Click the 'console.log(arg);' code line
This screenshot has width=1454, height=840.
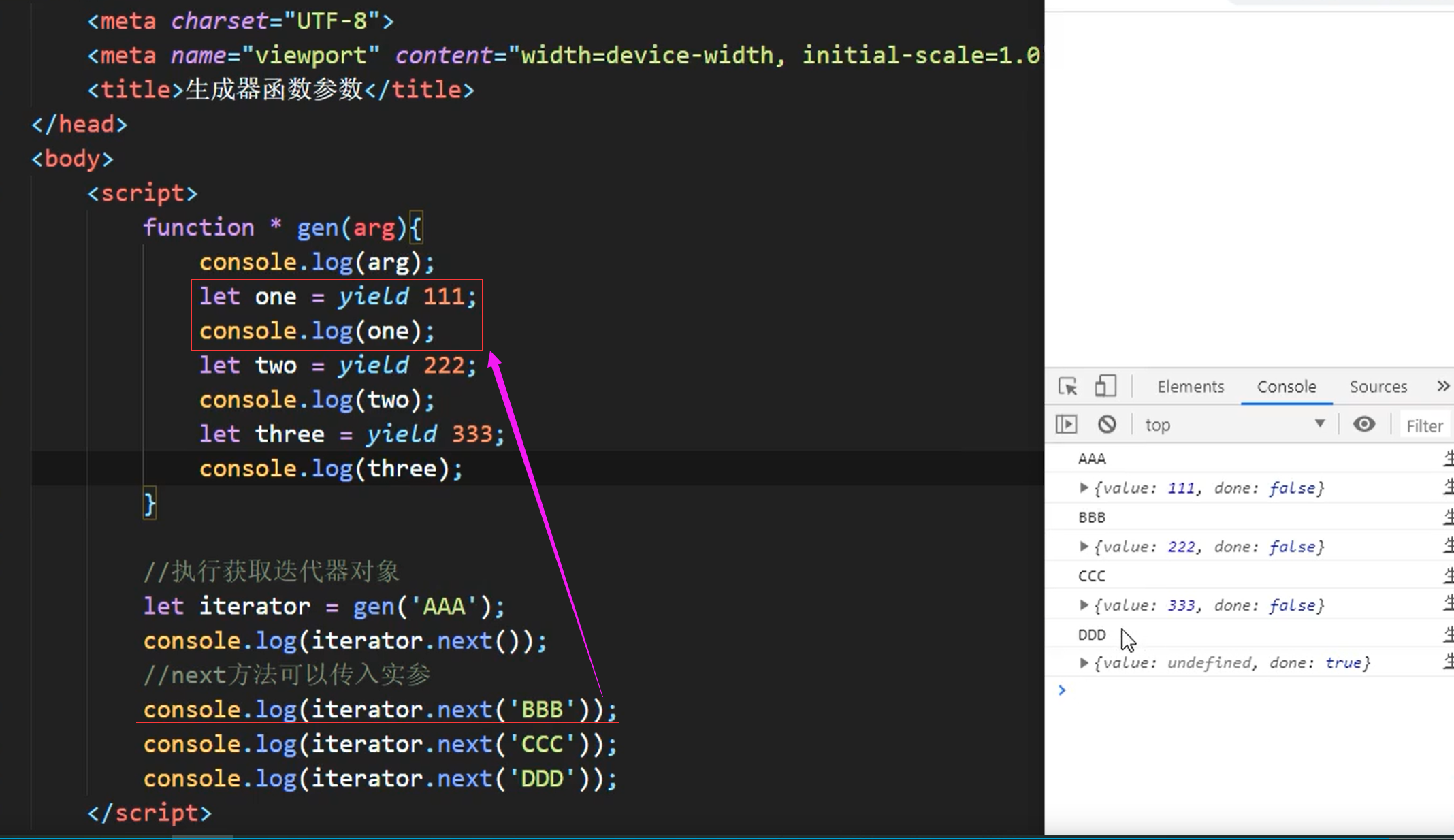pyautogui.click(x=317, y=262)
